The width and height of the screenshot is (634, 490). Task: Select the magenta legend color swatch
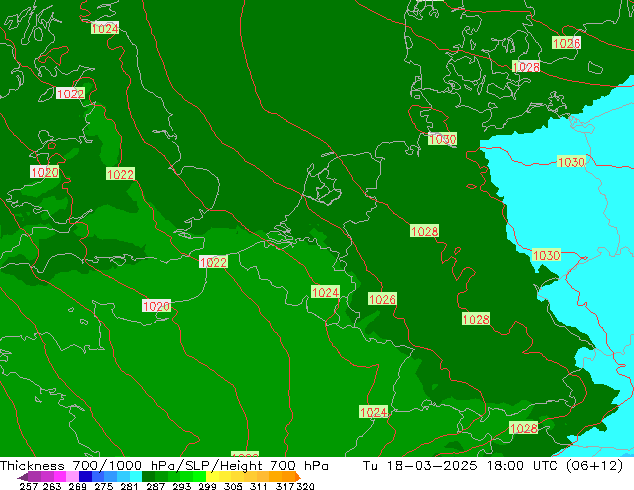pyautogui.click(x=58, y=477)
